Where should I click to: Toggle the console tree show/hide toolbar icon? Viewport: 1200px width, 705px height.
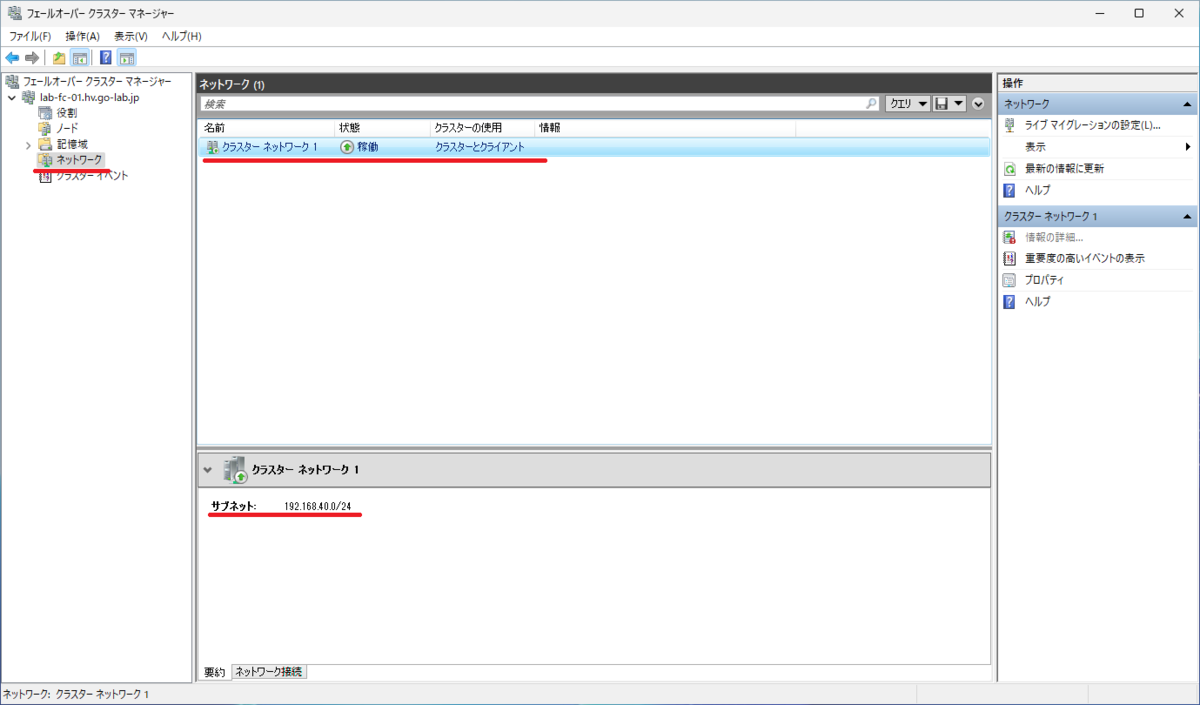click(79, 57)
